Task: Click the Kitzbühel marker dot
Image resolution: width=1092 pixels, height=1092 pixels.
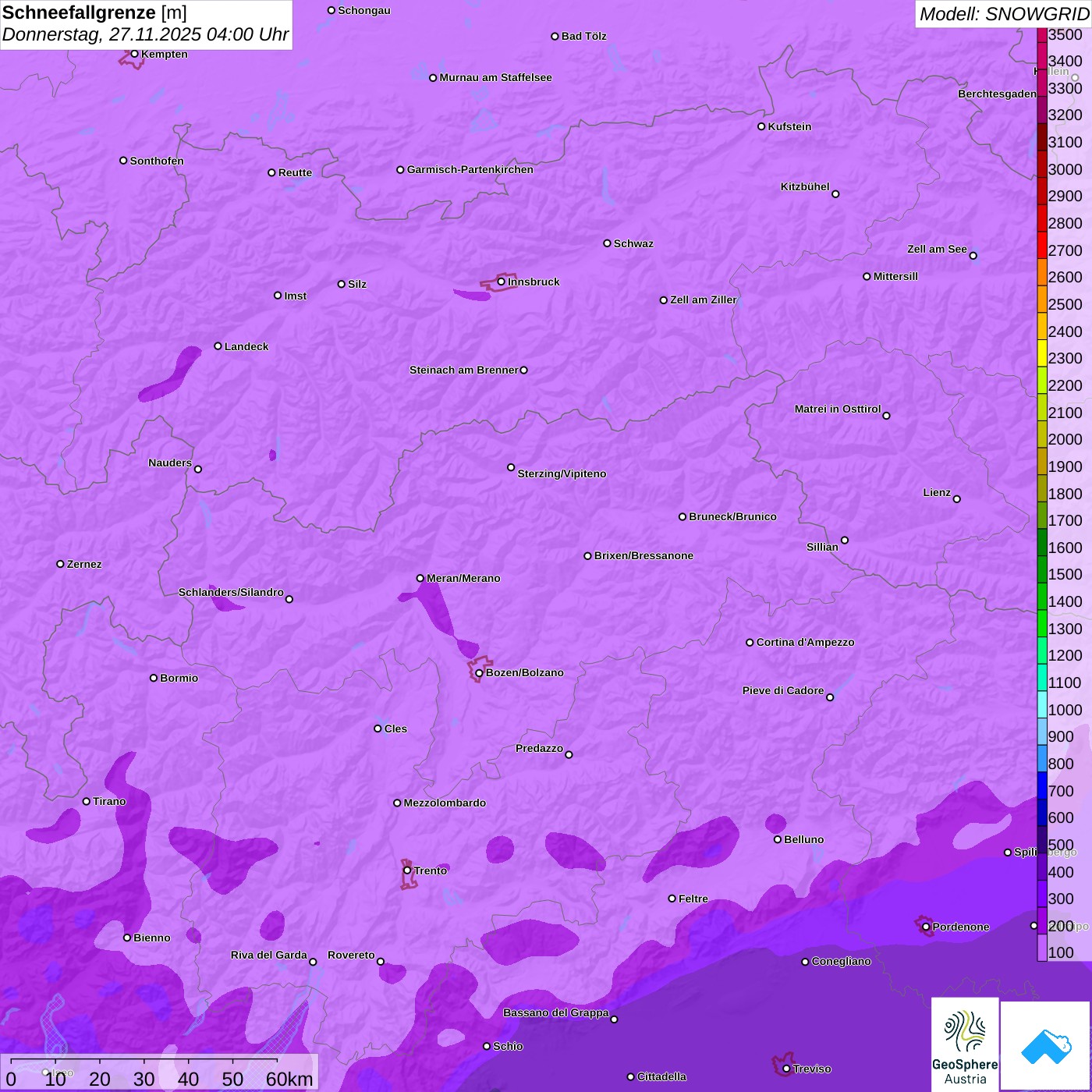Action: coord(835,194)
